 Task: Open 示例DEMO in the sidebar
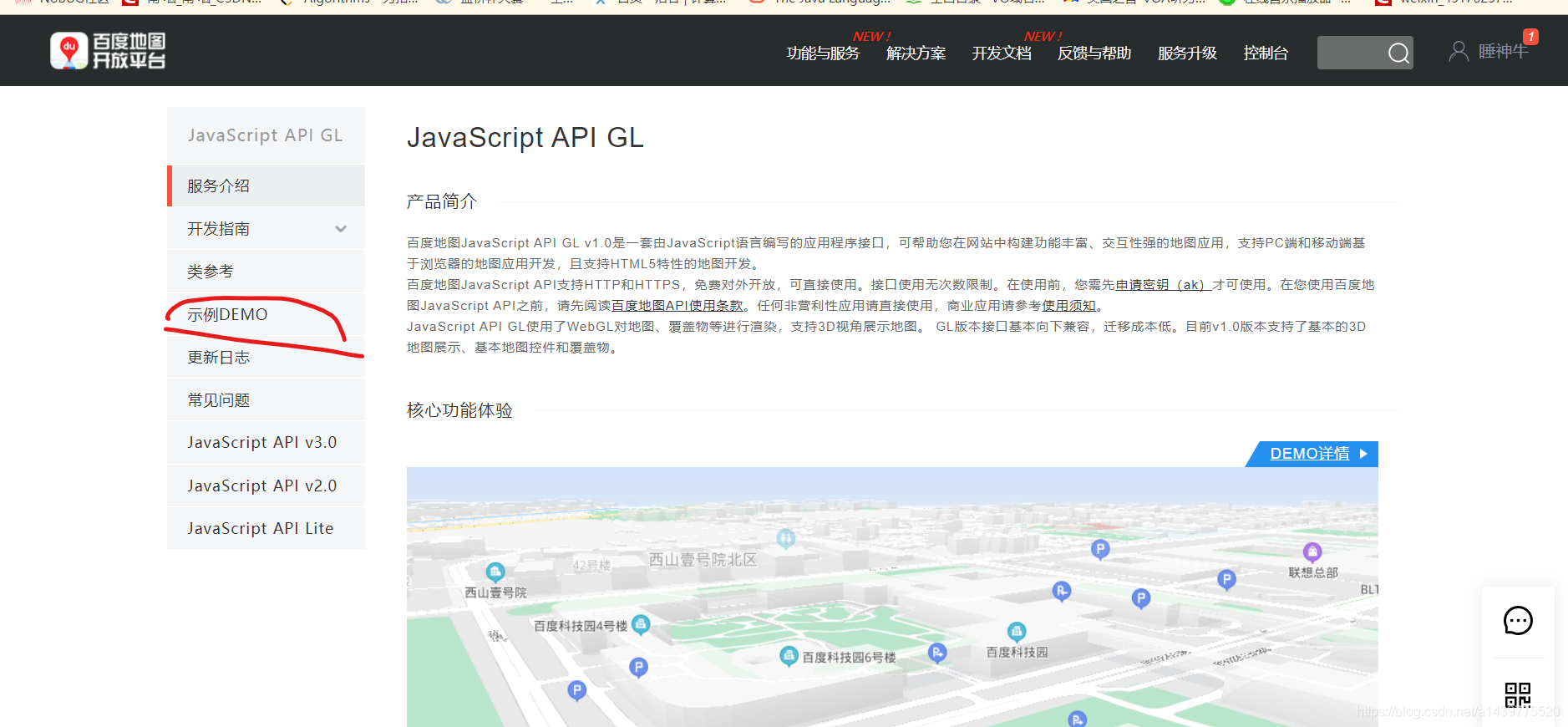click(266, 314)
